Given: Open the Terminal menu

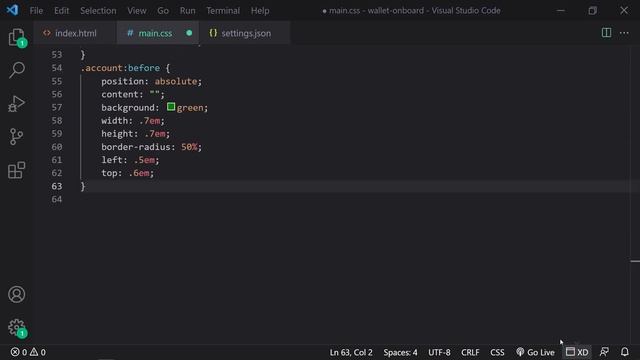Looking at the screenshot, I should 223,11.
